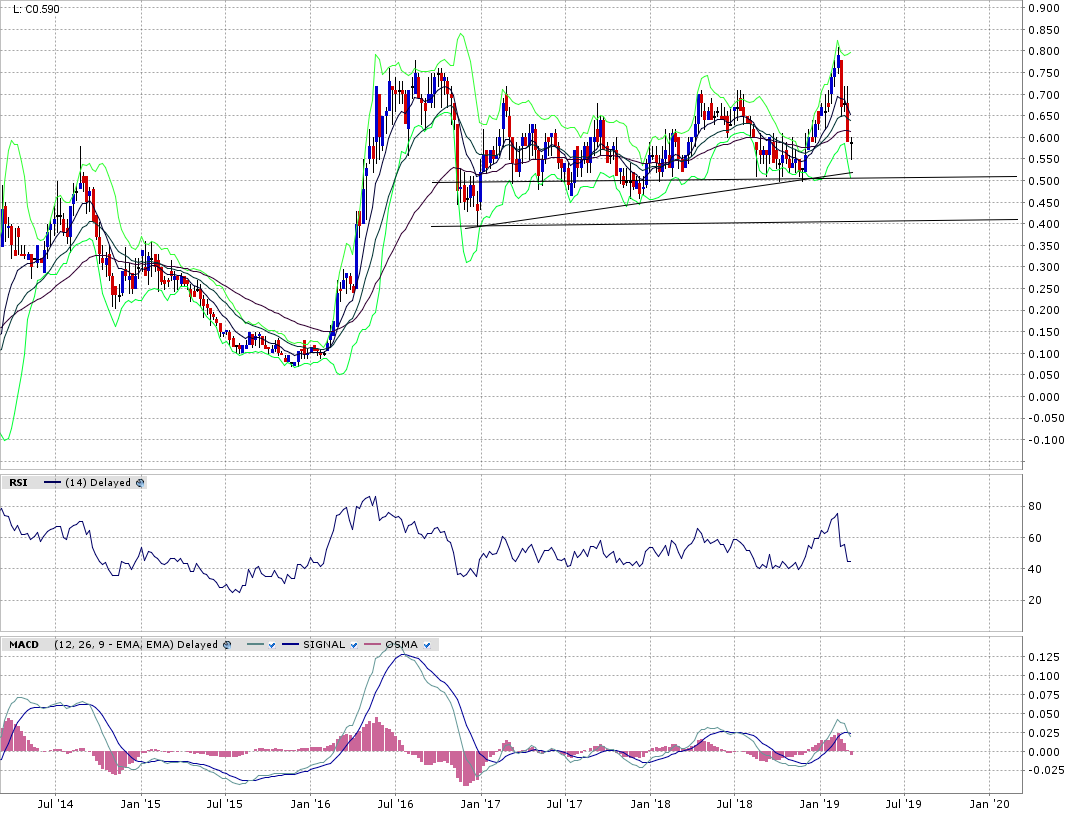Click the OSMA pink legend swatch

click(x=373, y=645)
